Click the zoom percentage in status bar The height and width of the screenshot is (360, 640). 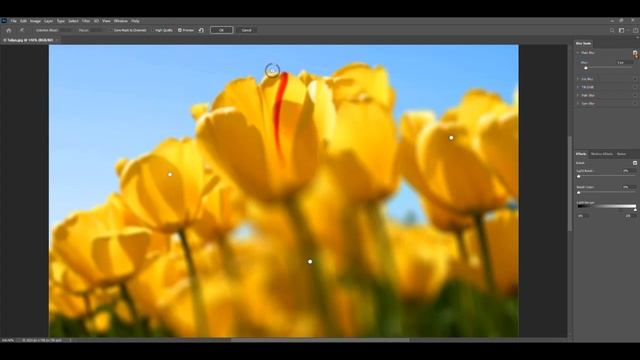[8, 340]
